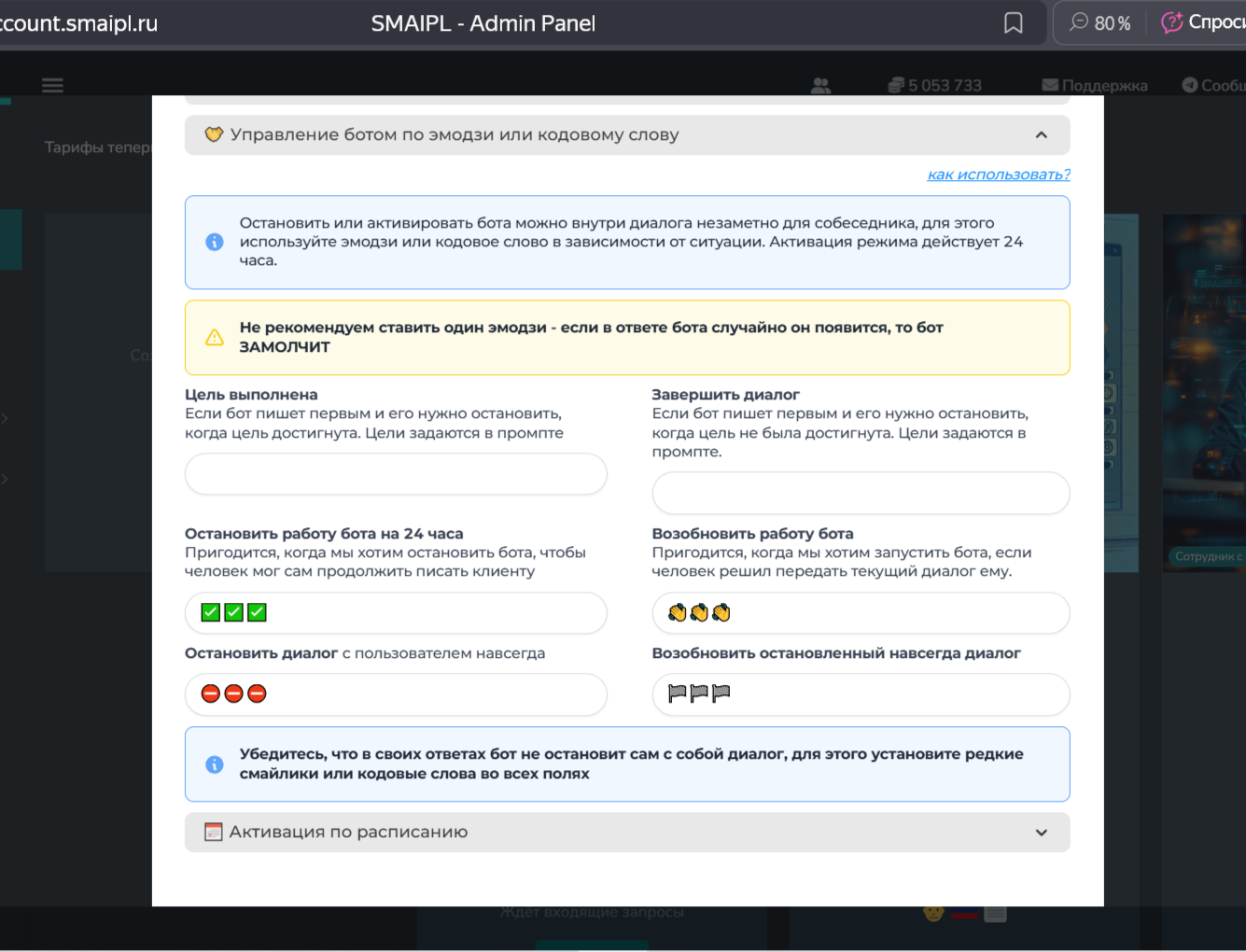This screenshot has height=952, width=1246.
Task: Click Остановить диалог навсегда field with stop signs
Action: 396,694
